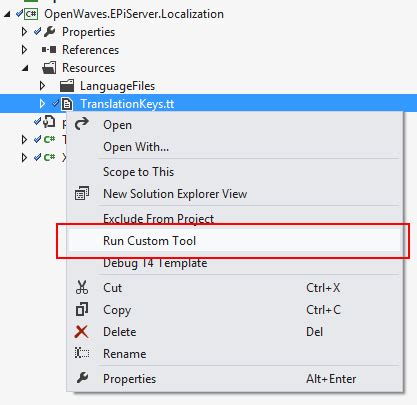Click the scissors Cut icon
The image size is (417, 405).
tap(82, 287)
